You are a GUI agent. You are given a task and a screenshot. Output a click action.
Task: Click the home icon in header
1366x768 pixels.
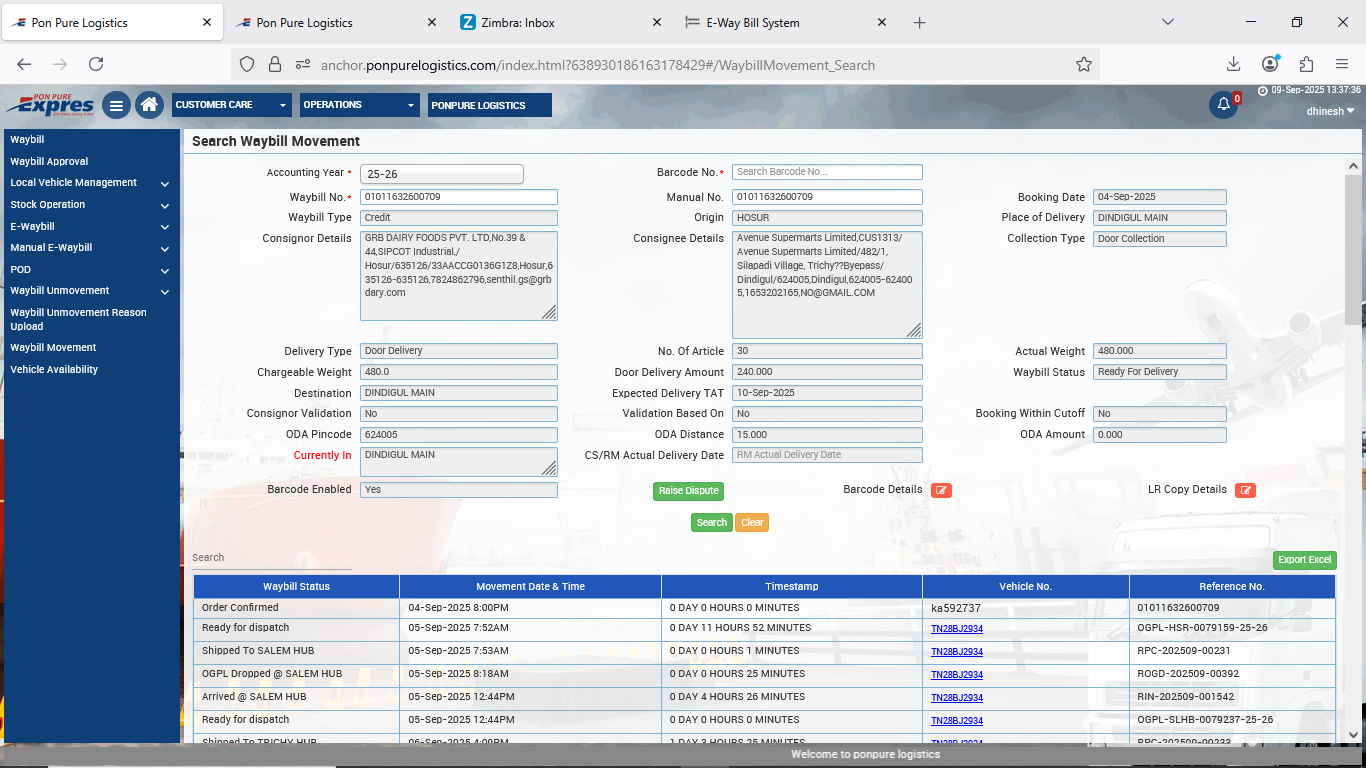pos(150,105)
